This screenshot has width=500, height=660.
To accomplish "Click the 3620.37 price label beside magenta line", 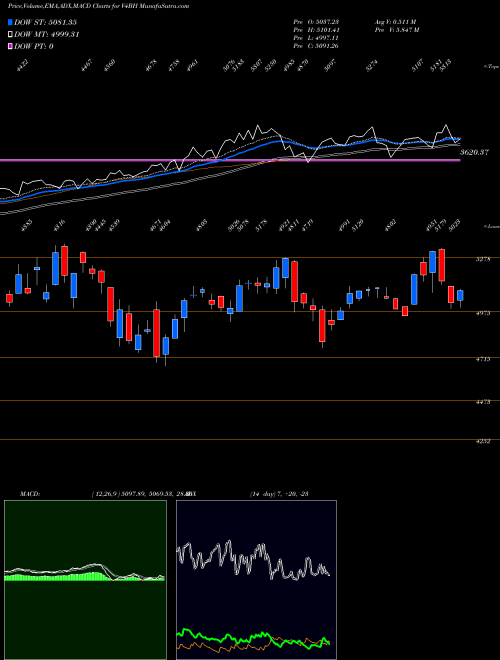I will pos(474,152).
